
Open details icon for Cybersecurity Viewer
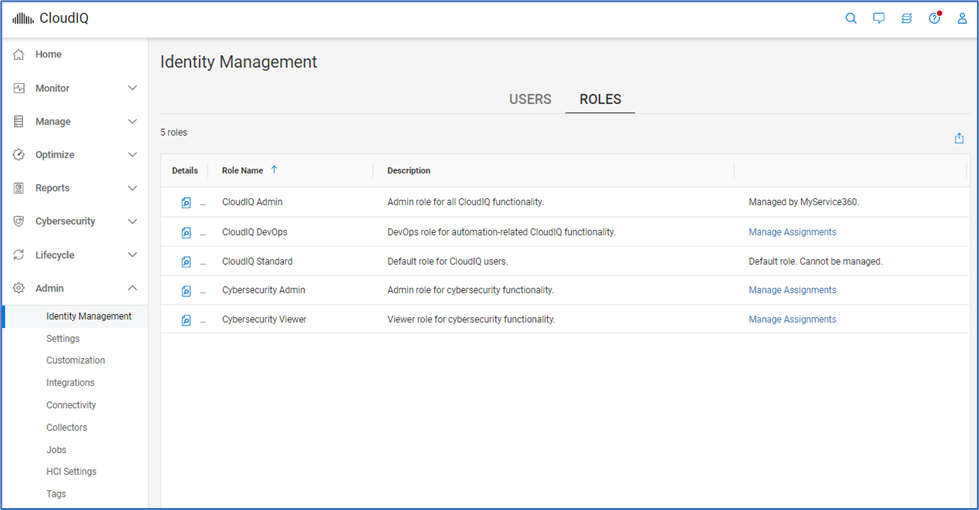(186, 320)
